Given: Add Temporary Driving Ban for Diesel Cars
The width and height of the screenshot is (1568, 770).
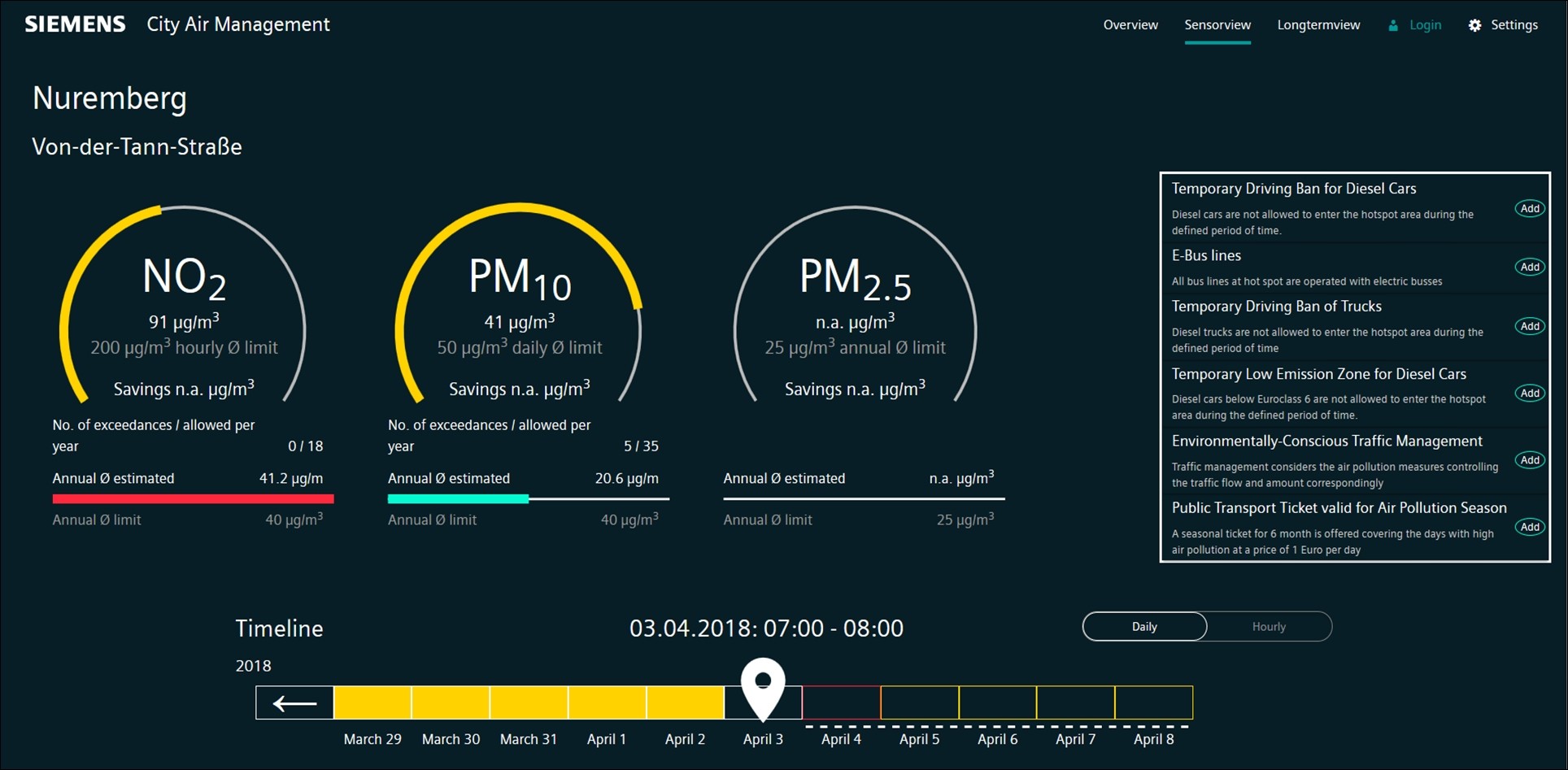Looking at the screenshot, I should pos(1530,209).
